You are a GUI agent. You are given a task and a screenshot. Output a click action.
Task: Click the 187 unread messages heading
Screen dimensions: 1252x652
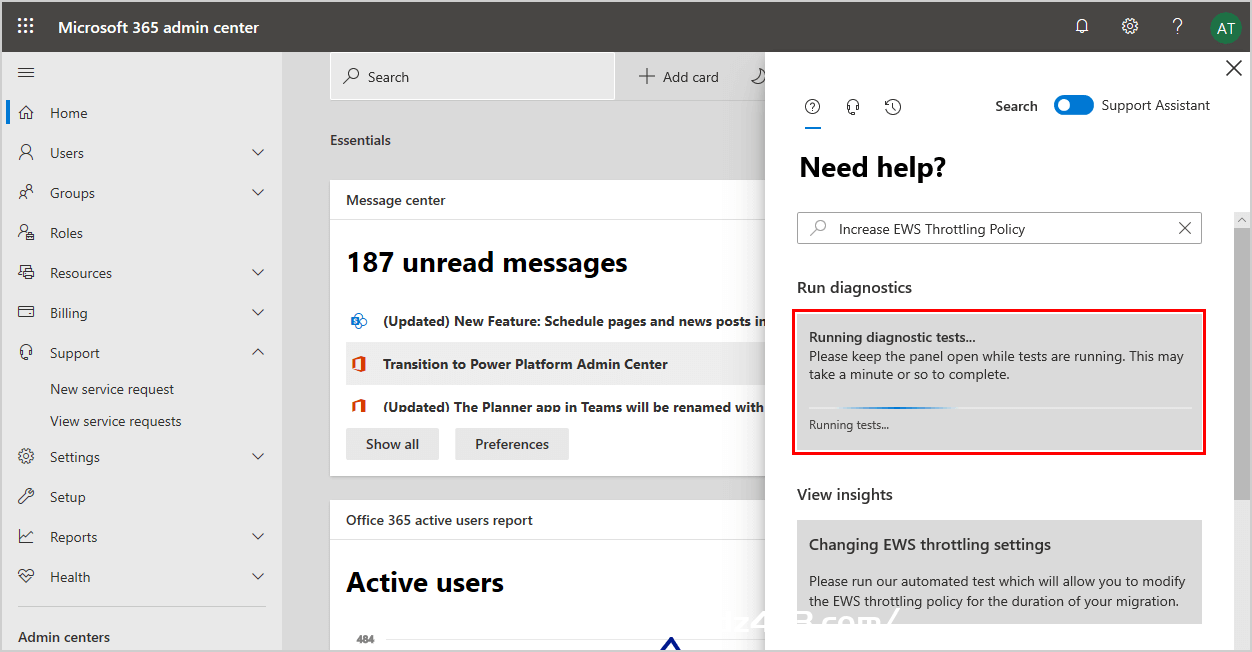pyautogui.click(x=487, y=263)
